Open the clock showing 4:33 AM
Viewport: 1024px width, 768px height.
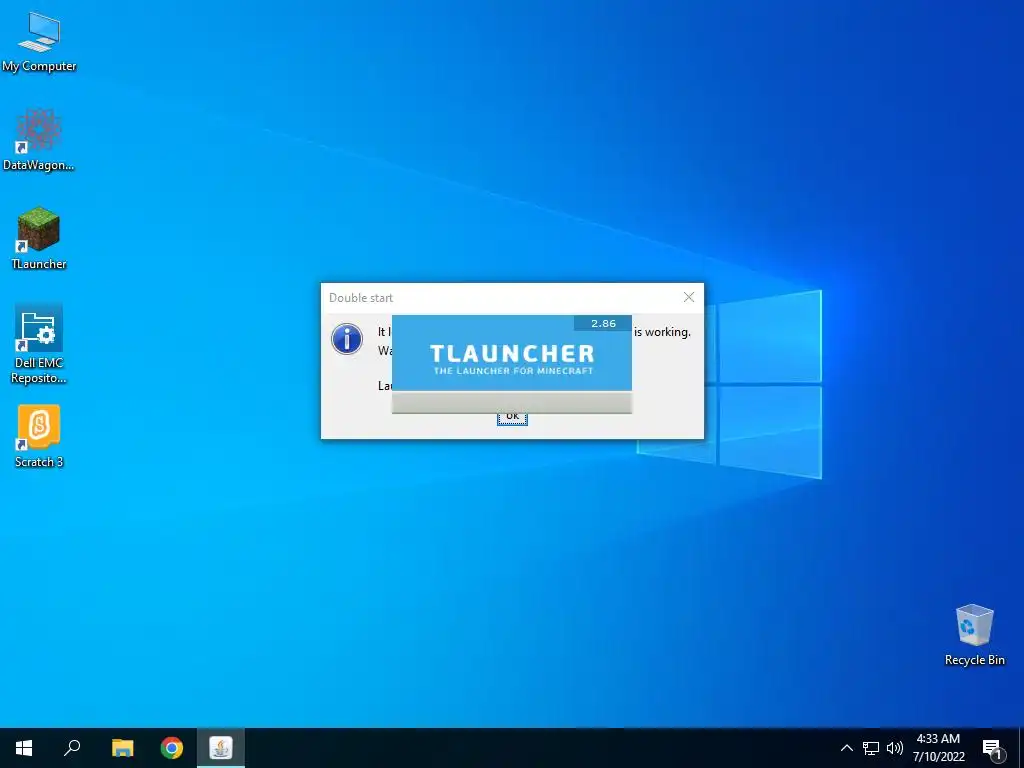point(938,748)
